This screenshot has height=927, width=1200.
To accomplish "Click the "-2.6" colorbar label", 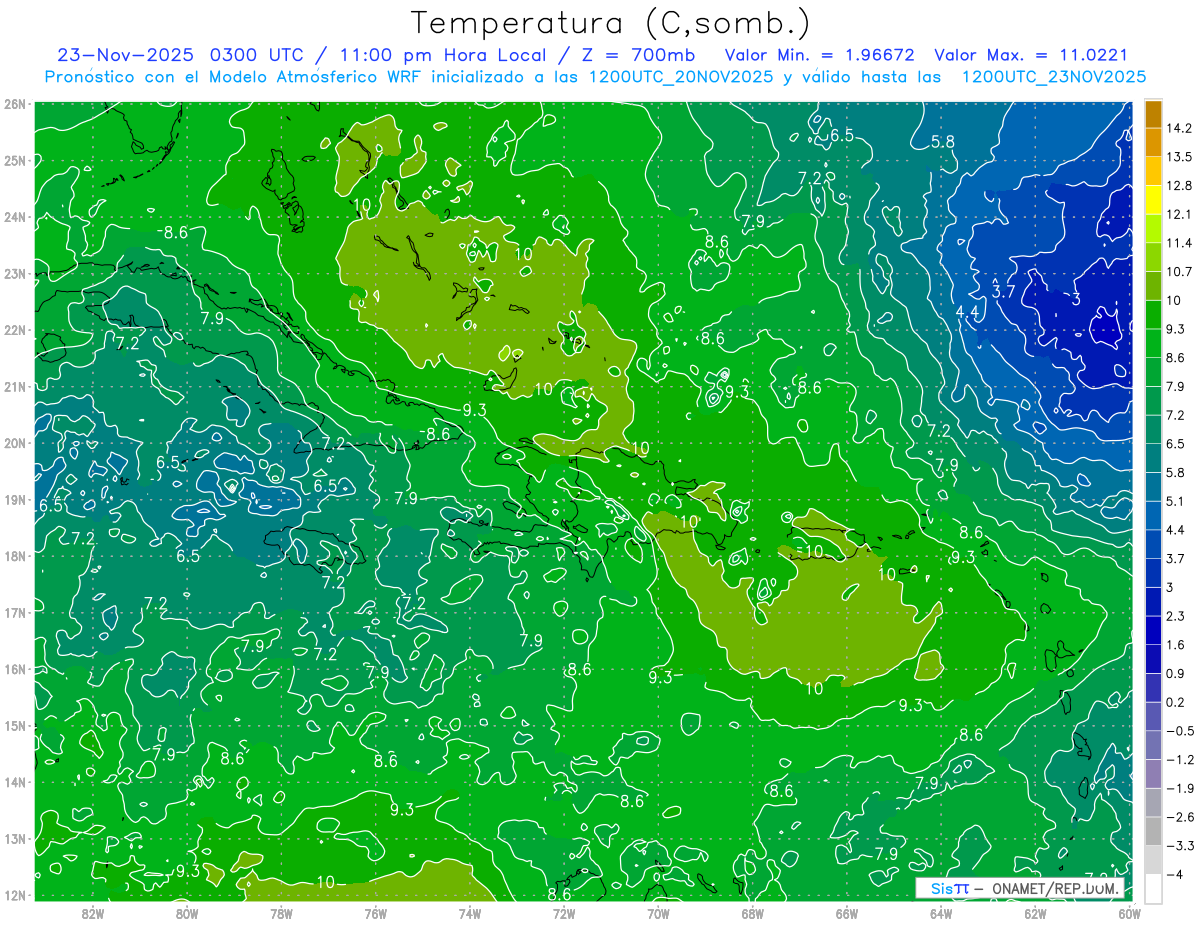I will 1179,817.
